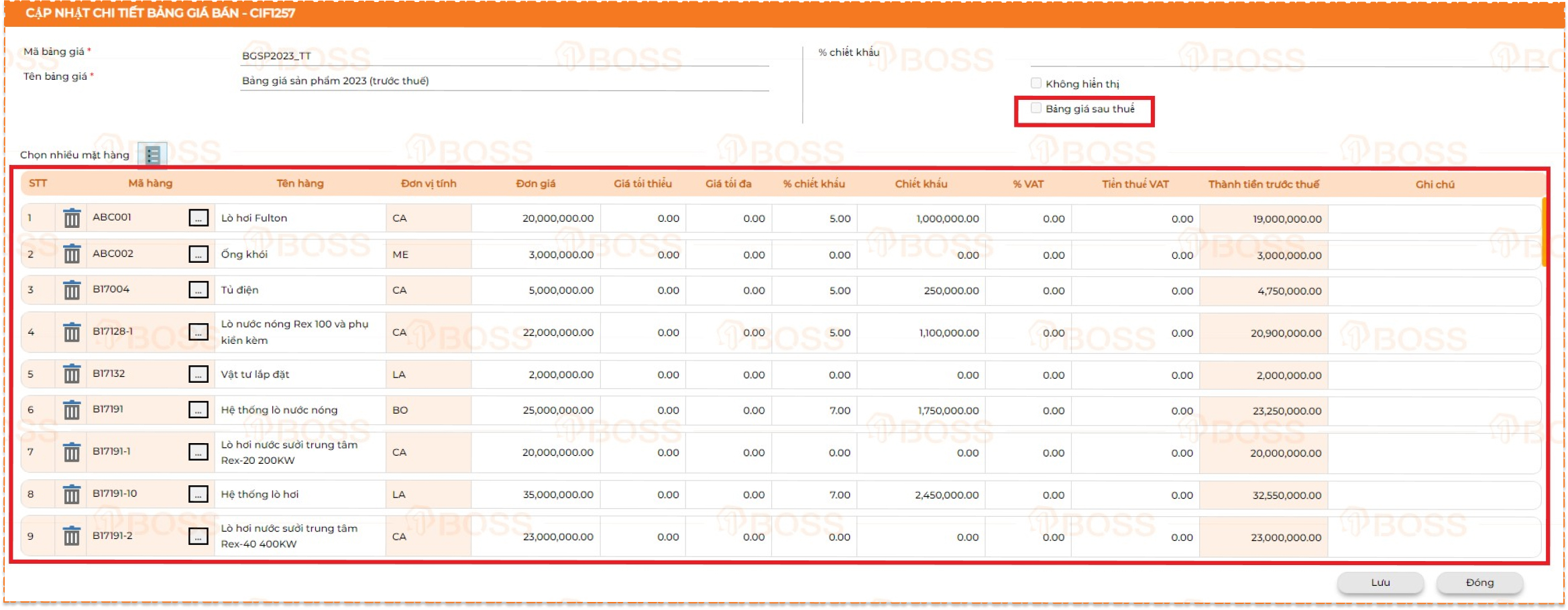Viewport: 1568px width, 610px height.
Task: Click the Lưu button
Action: tap(1380, 583)
